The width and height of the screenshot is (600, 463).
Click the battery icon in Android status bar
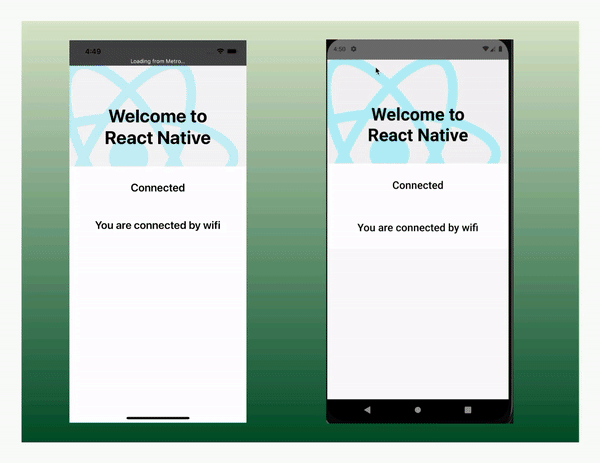click(497, 49)
